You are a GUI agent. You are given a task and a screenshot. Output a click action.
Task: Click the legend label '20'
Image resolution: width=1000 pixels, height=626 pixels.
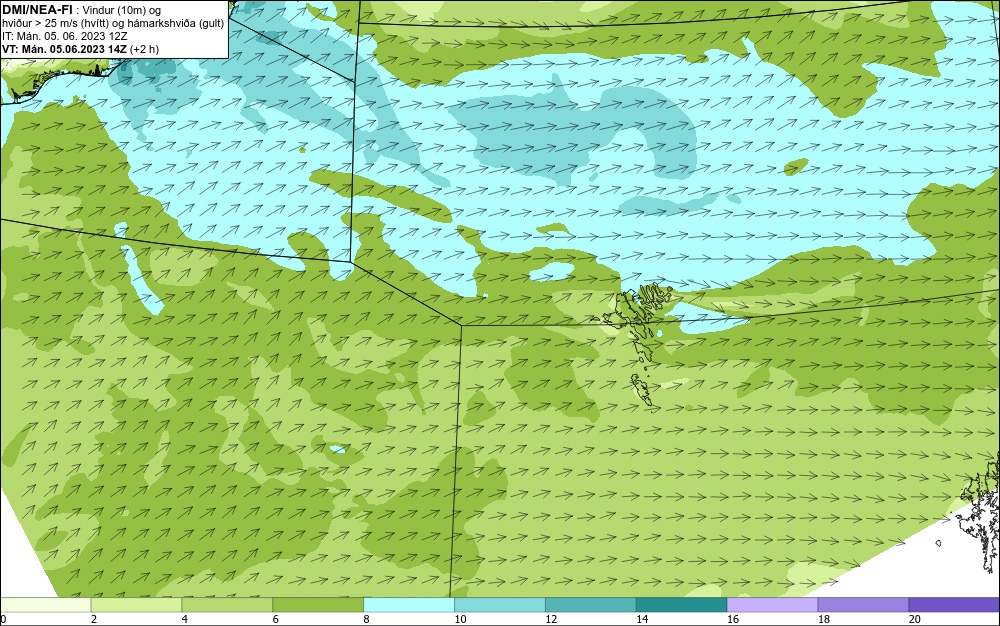(x=915, y=619)
